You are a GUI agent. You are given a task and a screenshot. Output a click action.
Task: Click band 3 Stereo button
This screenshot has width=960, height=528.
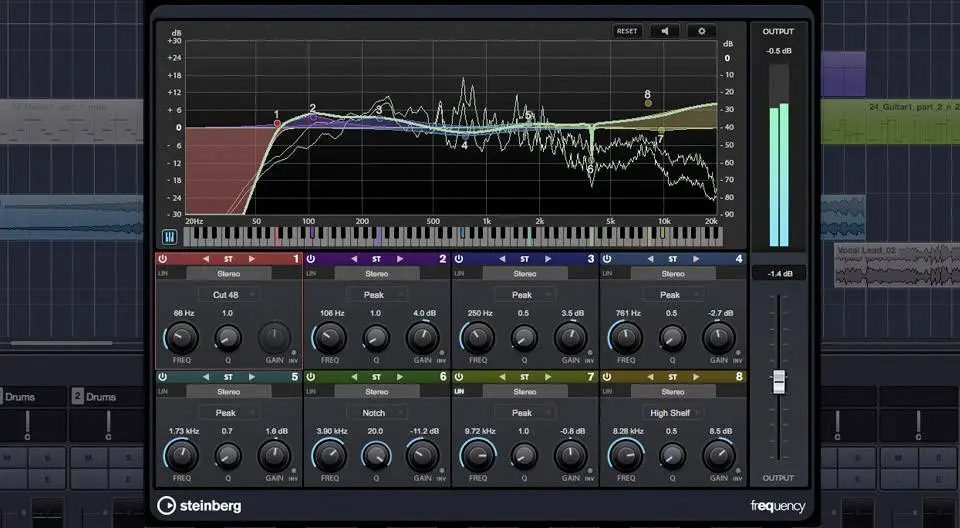(x=525, y=274)
